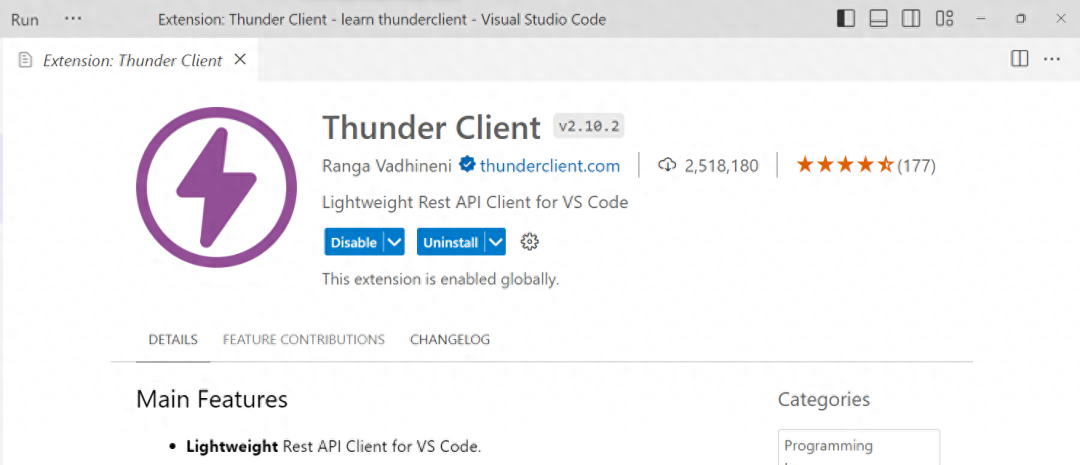Image resolution: width=1080 pixels, height=465 pixels.
Task: Click the 2,518,180 install count
Action: click(721, 165)
